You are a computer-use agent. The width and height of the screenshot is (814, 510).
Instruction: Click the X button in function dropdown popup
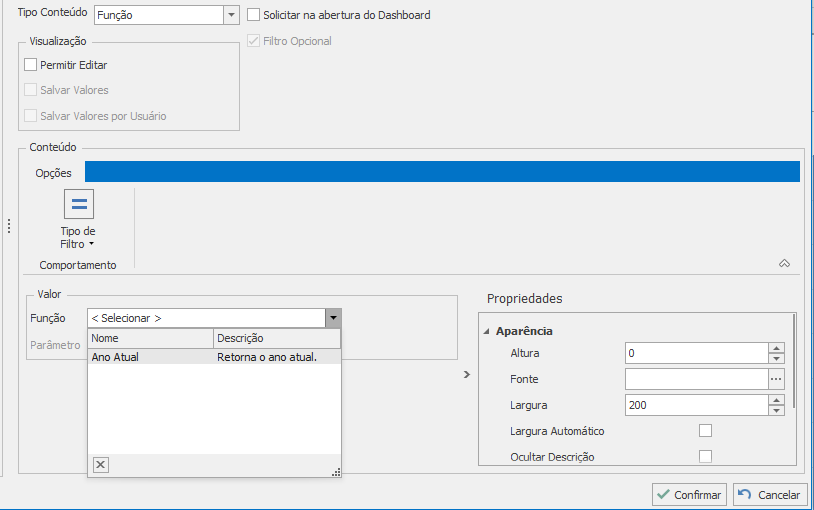click(x=101, y=465)
